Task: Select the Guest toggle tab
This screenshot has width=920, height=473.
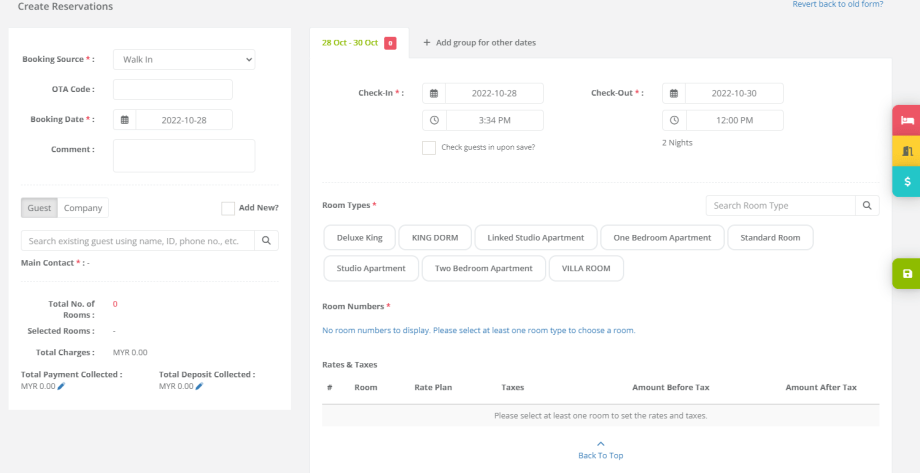Action: (39, 208)
